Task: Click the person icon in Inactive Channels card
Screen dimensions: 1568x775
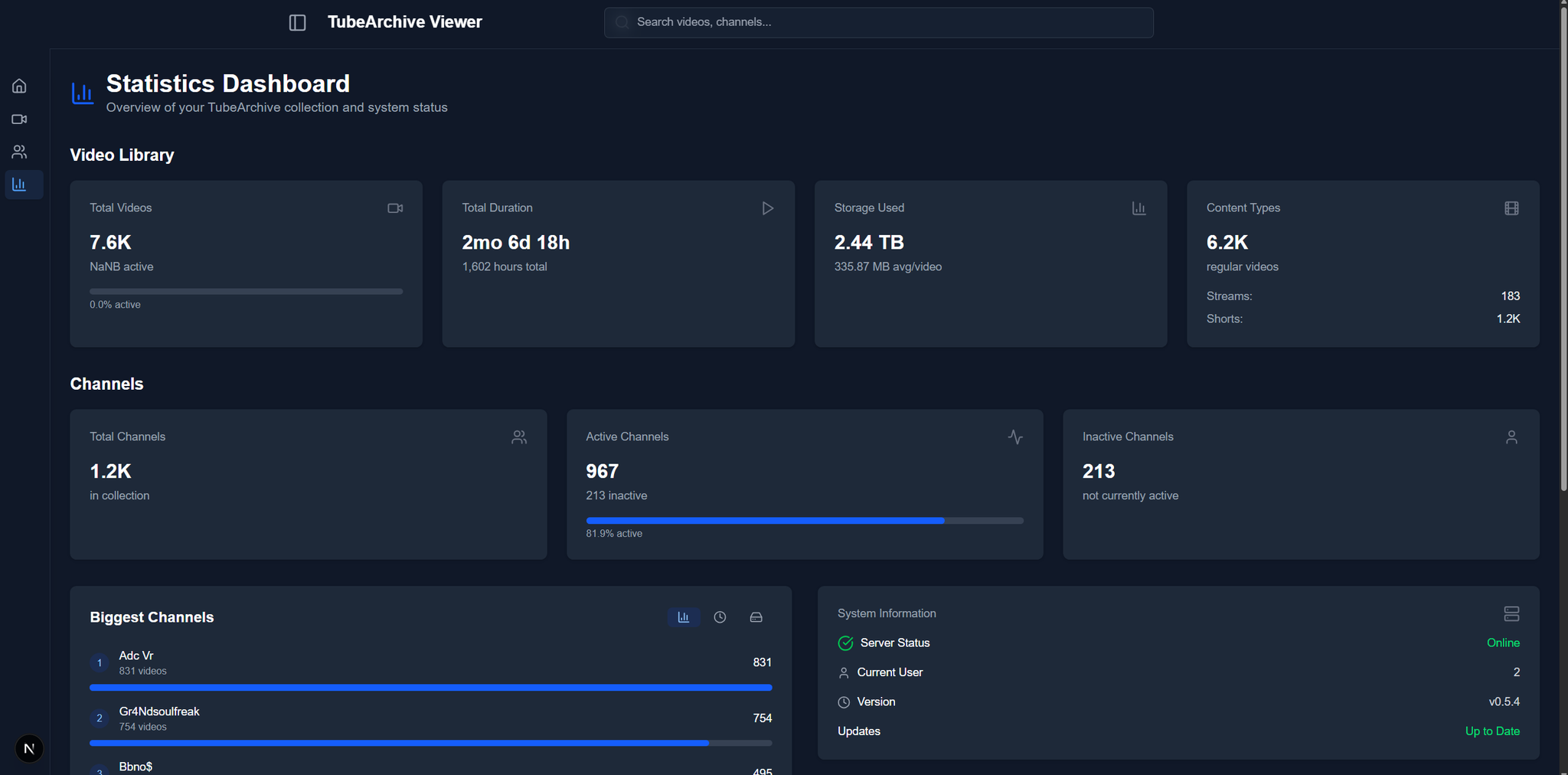Action: (x=1511, y=437)
